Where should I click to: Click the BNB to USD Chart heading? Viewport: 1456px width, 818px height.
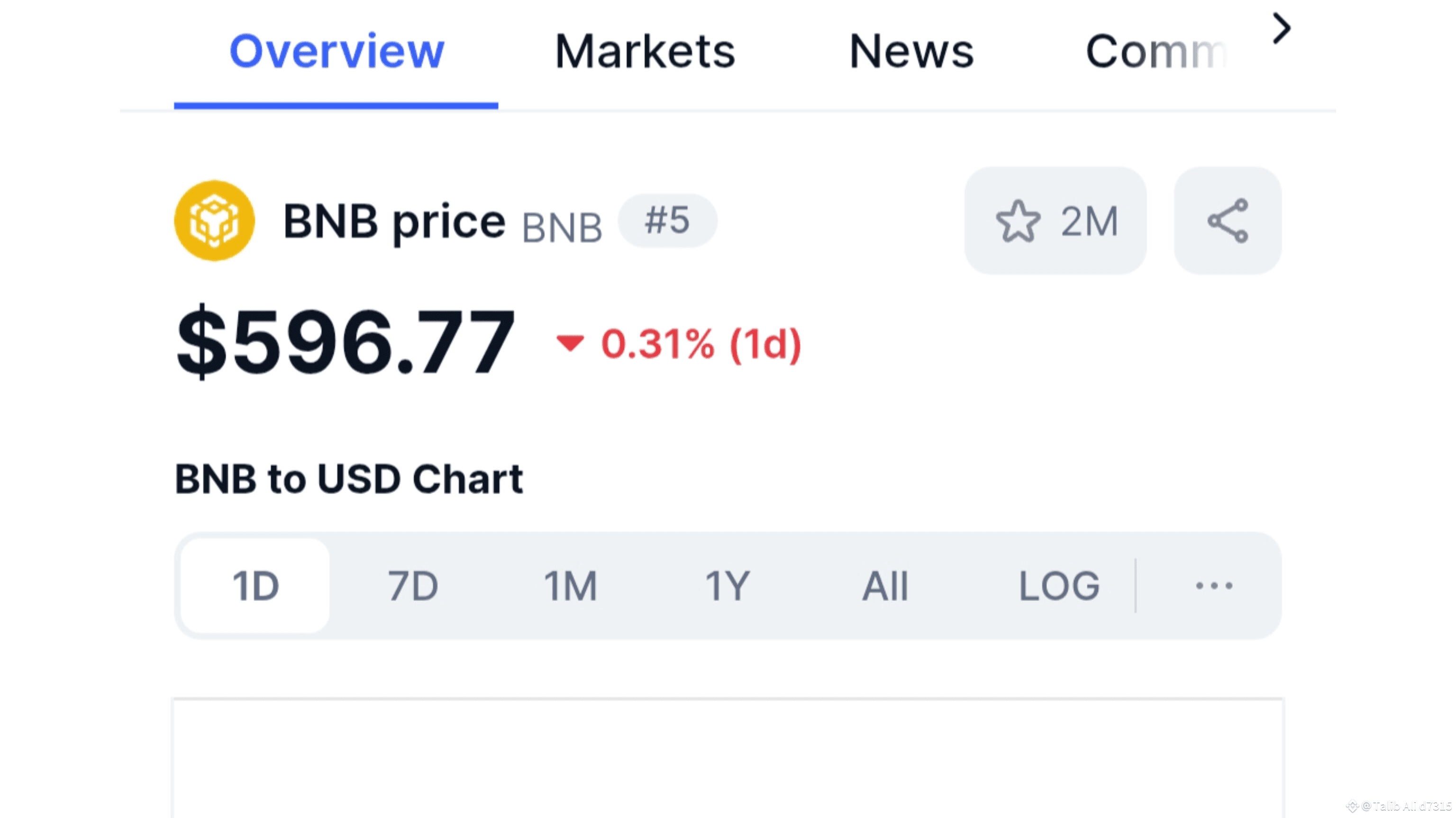349,480
